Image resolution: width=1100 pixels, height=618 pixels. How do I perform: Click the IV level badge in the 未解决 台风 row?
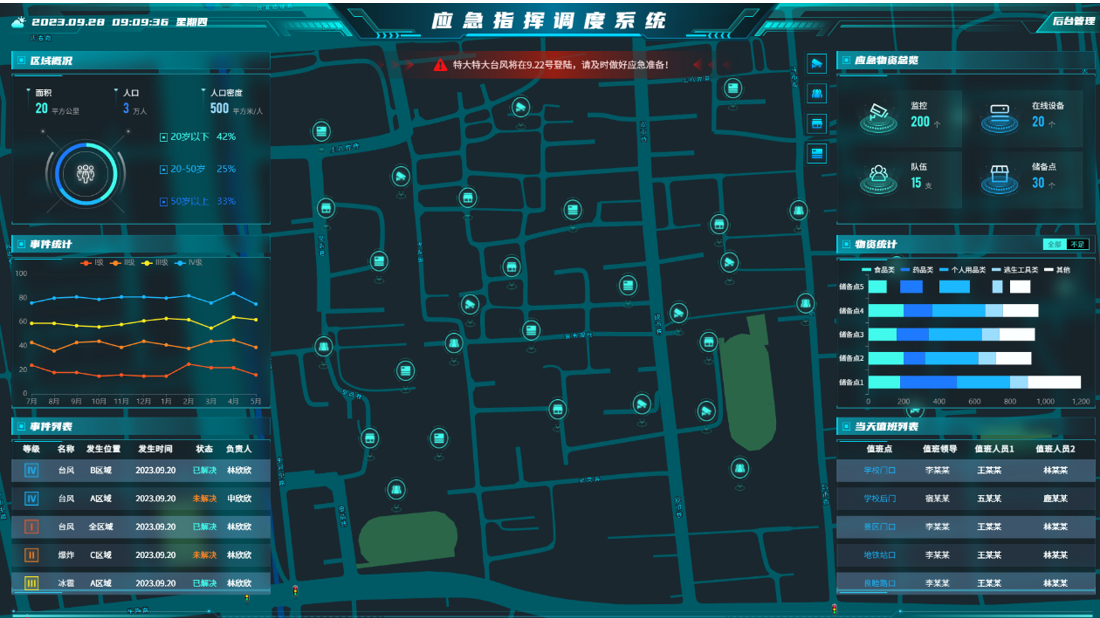click(32, 499)
